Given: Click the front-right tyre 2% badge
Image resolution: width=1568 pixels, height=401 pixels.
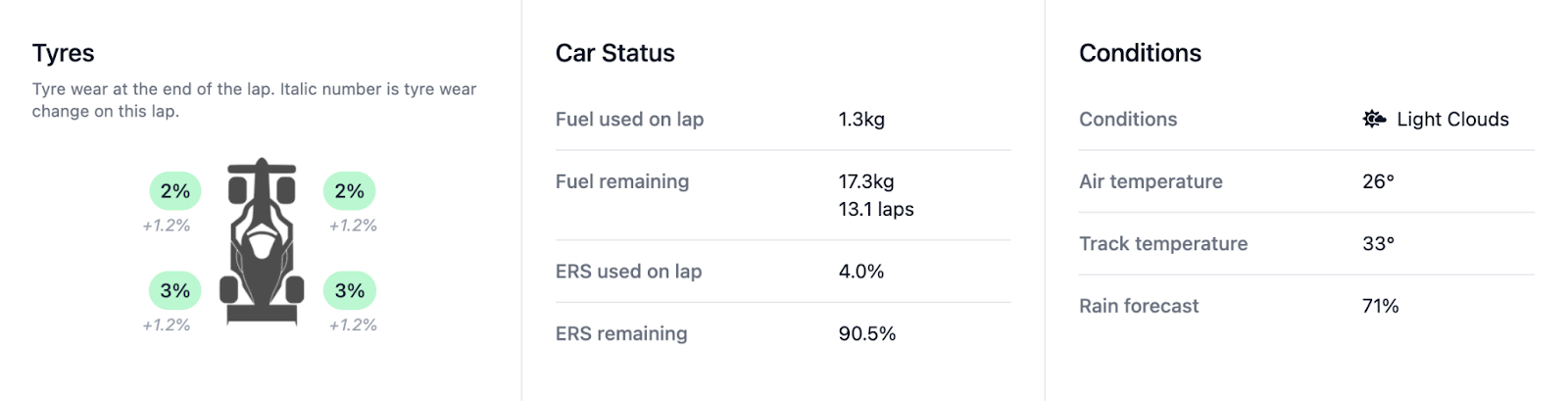Looking at the screenshot, I should tap(350, 191).
